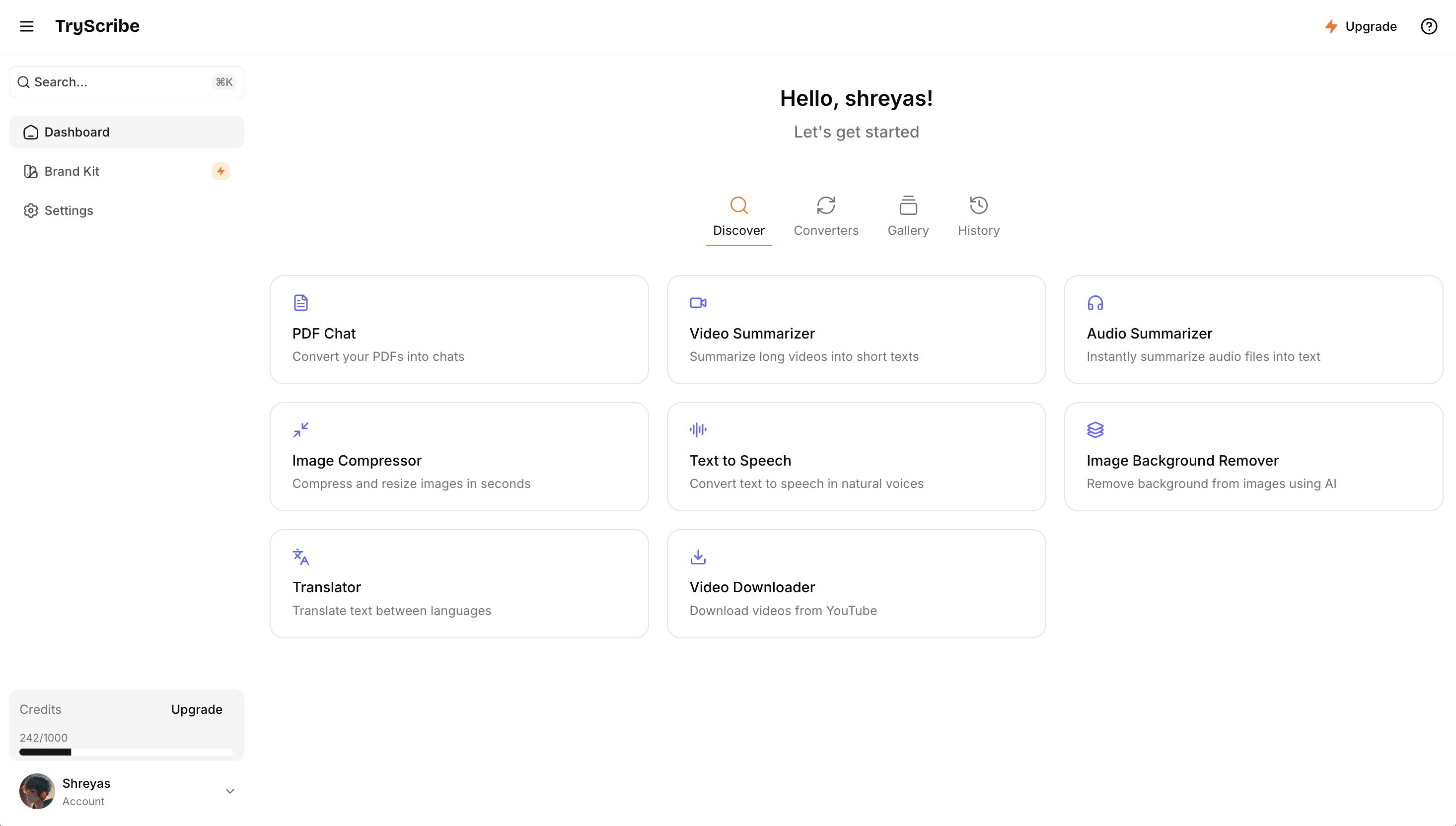Click the PDF Chat document icon
Image resolution: width=1456 pixels, height=826 pixels.
tap(301, 302)
